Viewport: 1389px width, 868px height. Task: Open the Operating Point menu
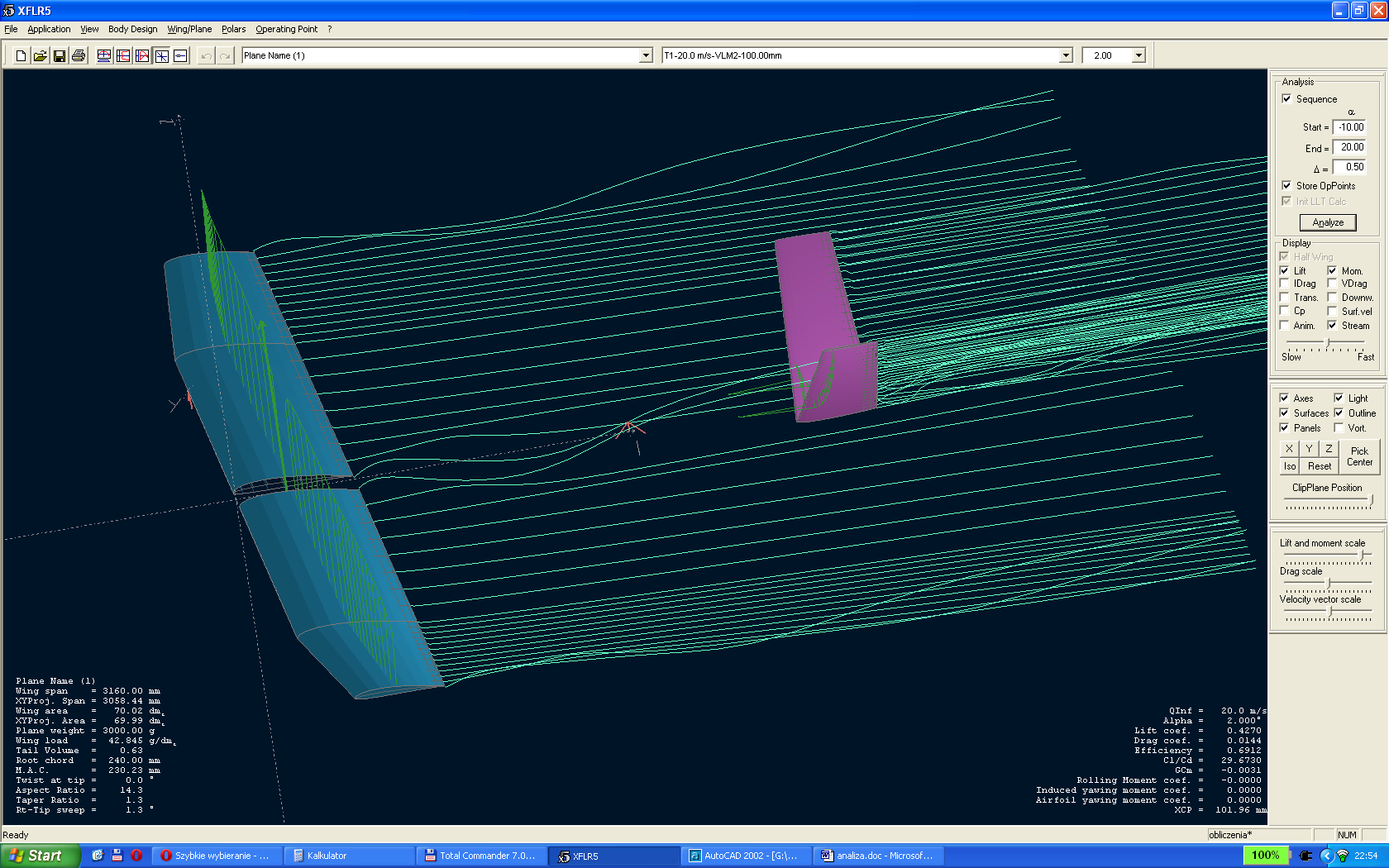click(286, 29)
